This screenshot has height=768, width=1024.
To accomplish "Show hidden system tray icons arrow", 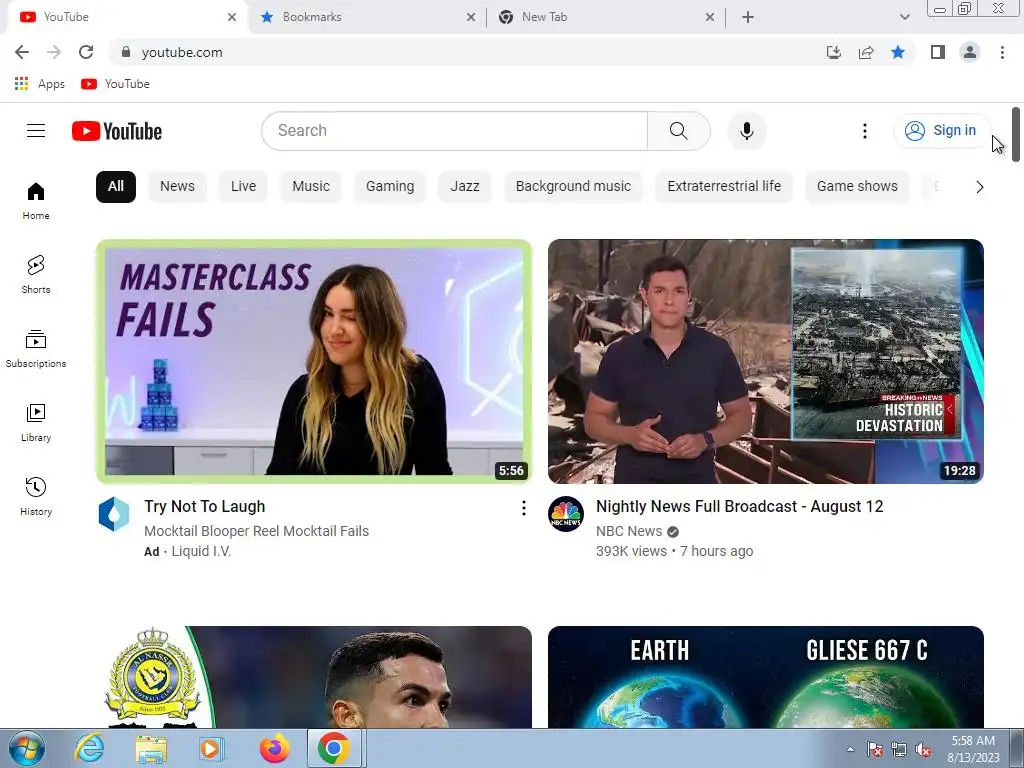I will point(850,749).
